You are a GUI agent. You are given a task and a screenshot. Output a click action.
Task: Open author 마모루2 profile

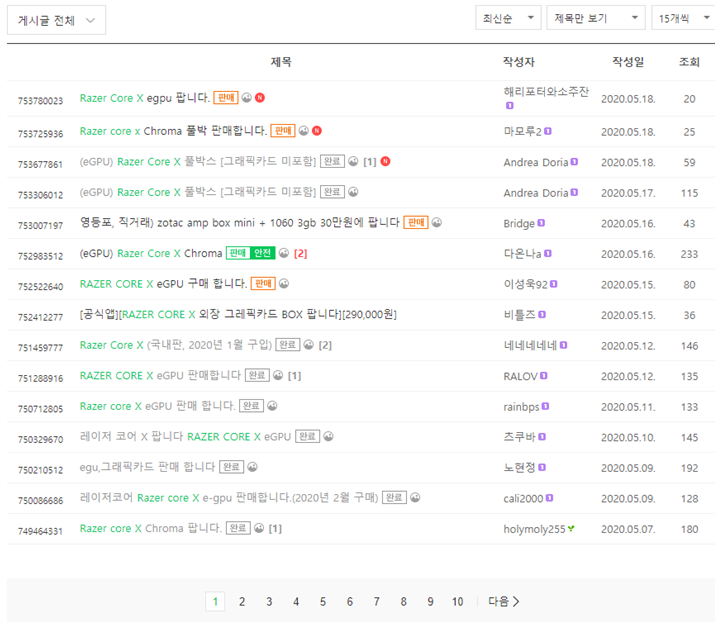pos(523,131)
